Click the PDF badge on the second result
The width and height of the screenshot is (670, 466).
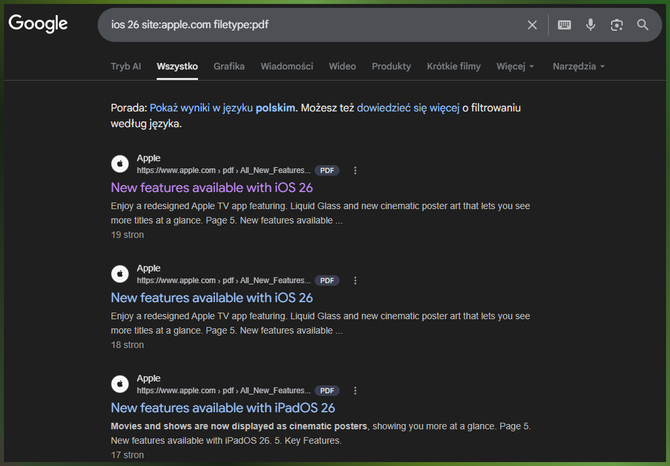[327, 281]
